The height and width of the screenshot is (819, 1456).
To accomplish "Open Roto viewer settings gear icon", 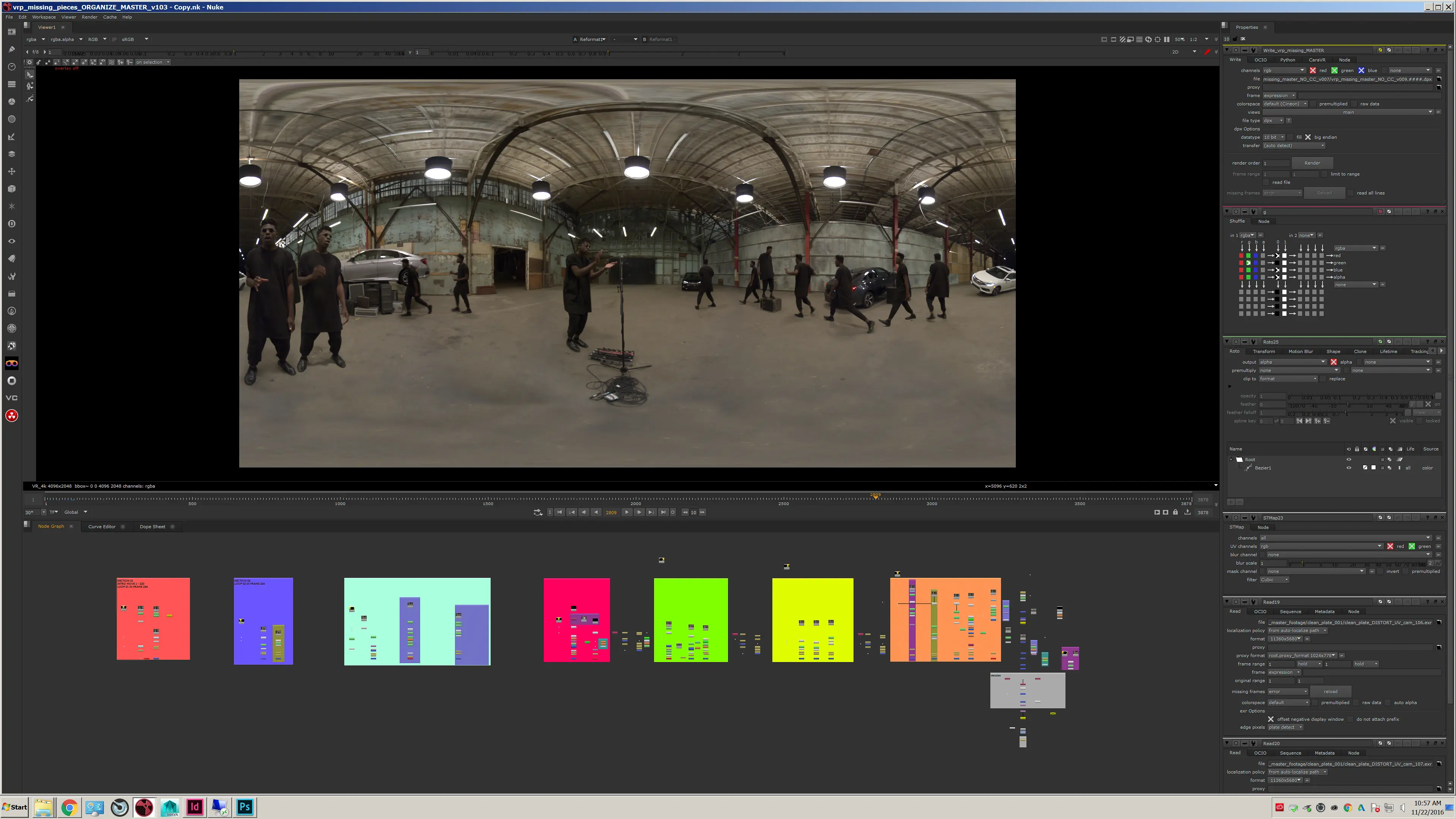I will pyautogui.click(x=30, y=62).
